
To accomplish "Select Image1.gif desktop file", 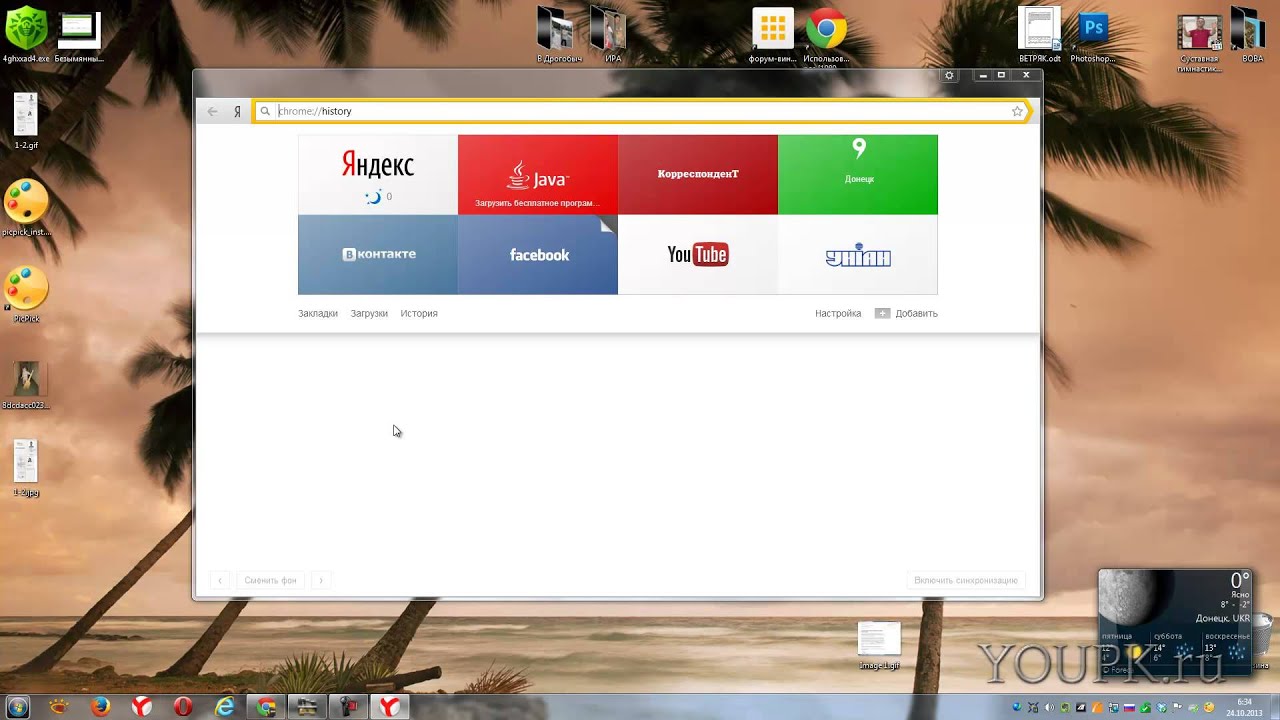I will point(879,645).
